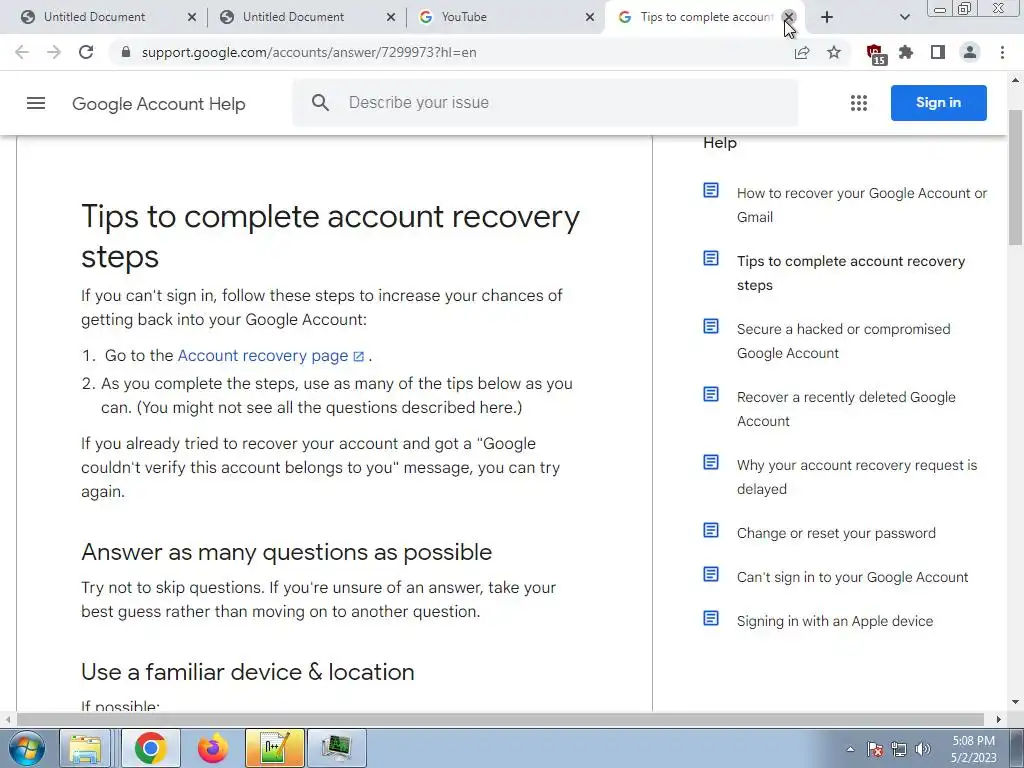Close the first Untitled Document tab
Image resolution: width=1024 pixels, height=768 pixels.
coord(191,17)
